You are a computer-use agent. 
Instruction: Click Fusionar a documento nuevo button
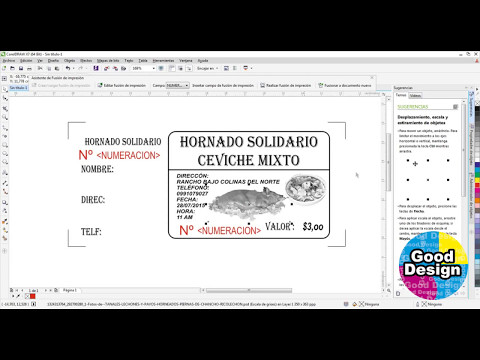pyautogui.click(x=345, y=85)
